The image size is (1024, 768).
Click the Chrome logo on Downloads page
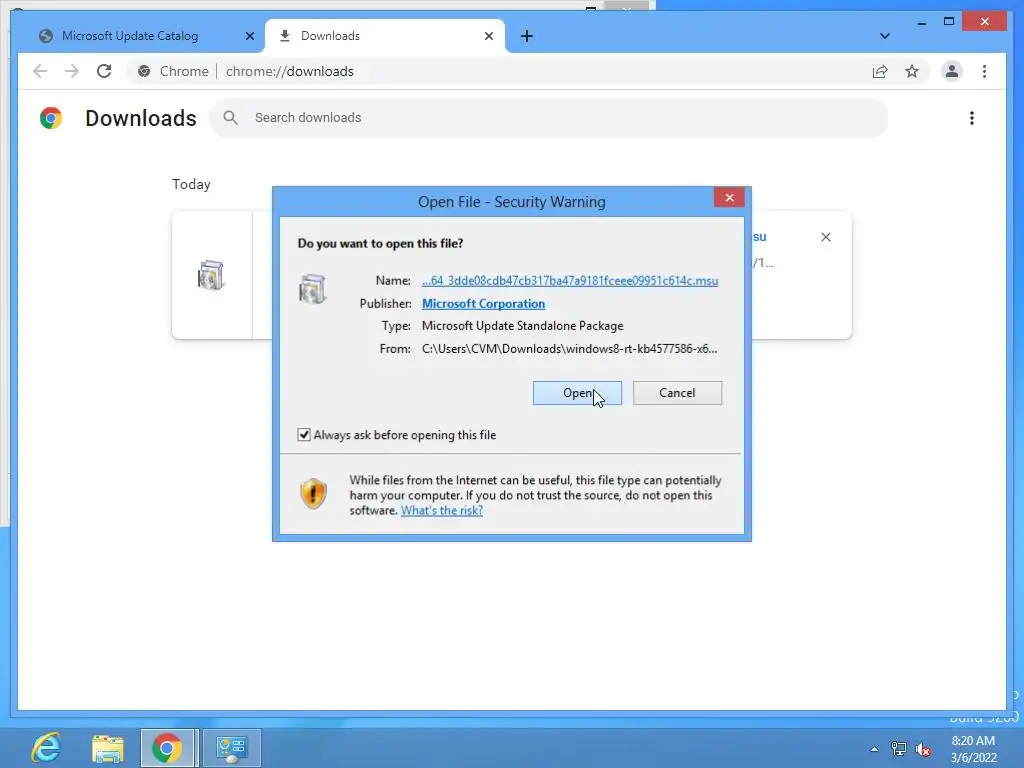tap(51, 118)
